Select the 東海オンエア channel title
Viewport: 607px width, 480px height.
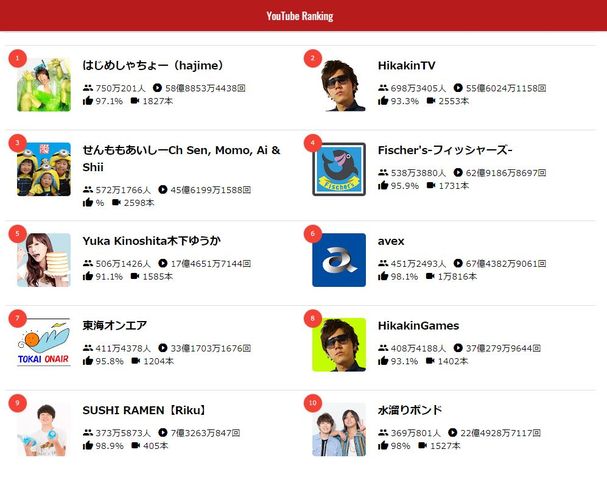pyautogui.click(x=115, y=325)
